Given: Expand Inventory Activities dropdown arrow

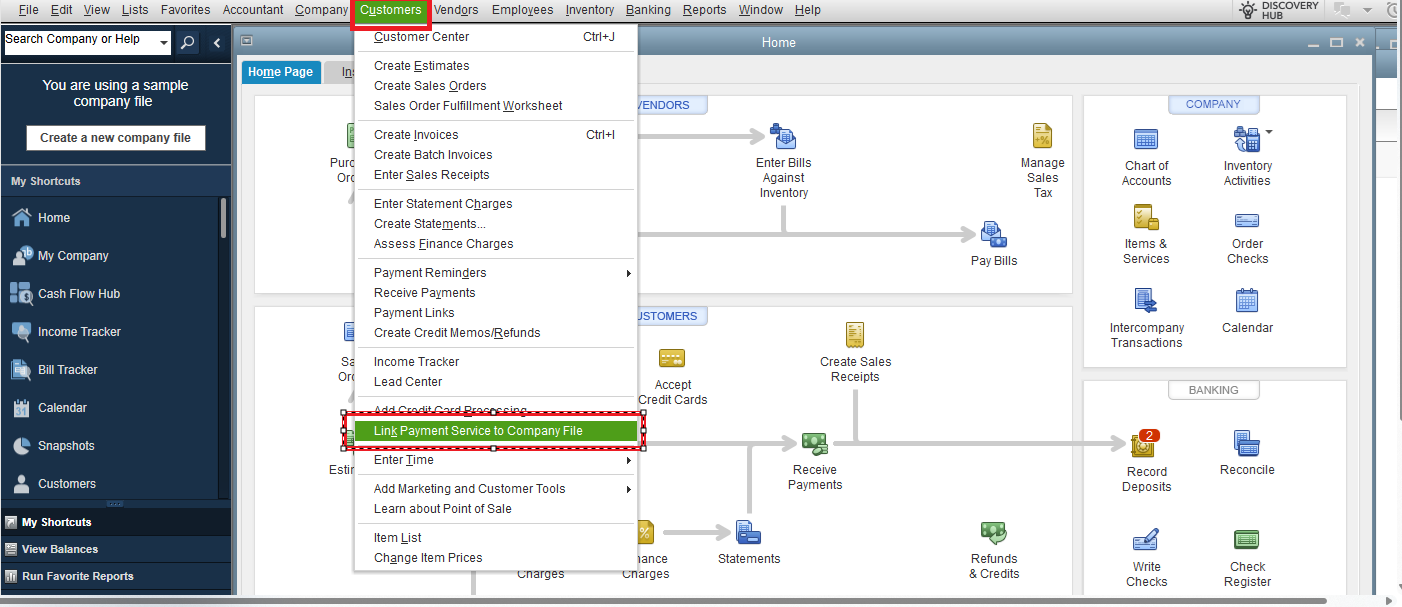Looking at the screenshot, I should (1269, 132).
